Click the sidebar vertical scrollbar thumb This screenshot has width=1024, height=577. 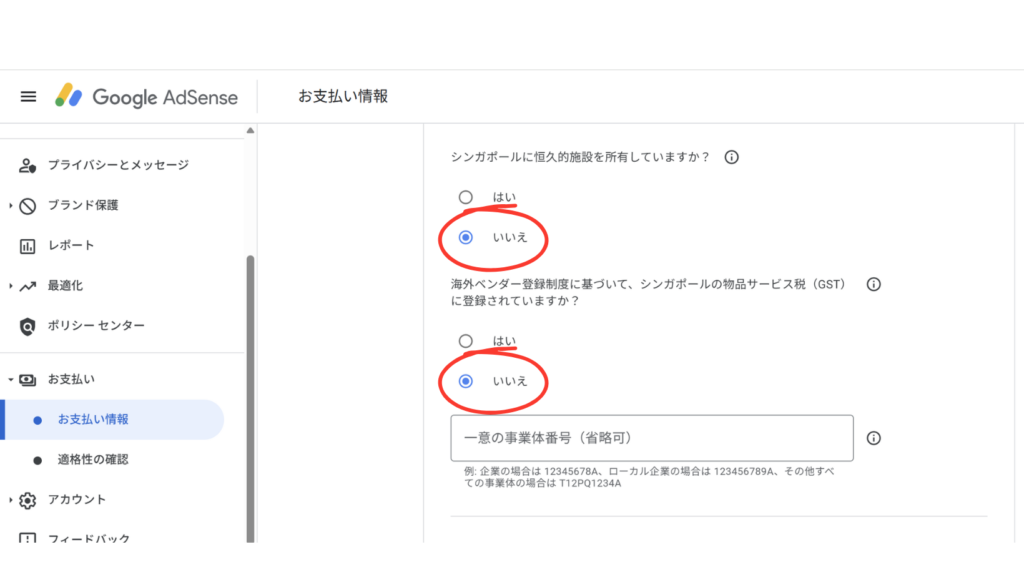point(250,398)
